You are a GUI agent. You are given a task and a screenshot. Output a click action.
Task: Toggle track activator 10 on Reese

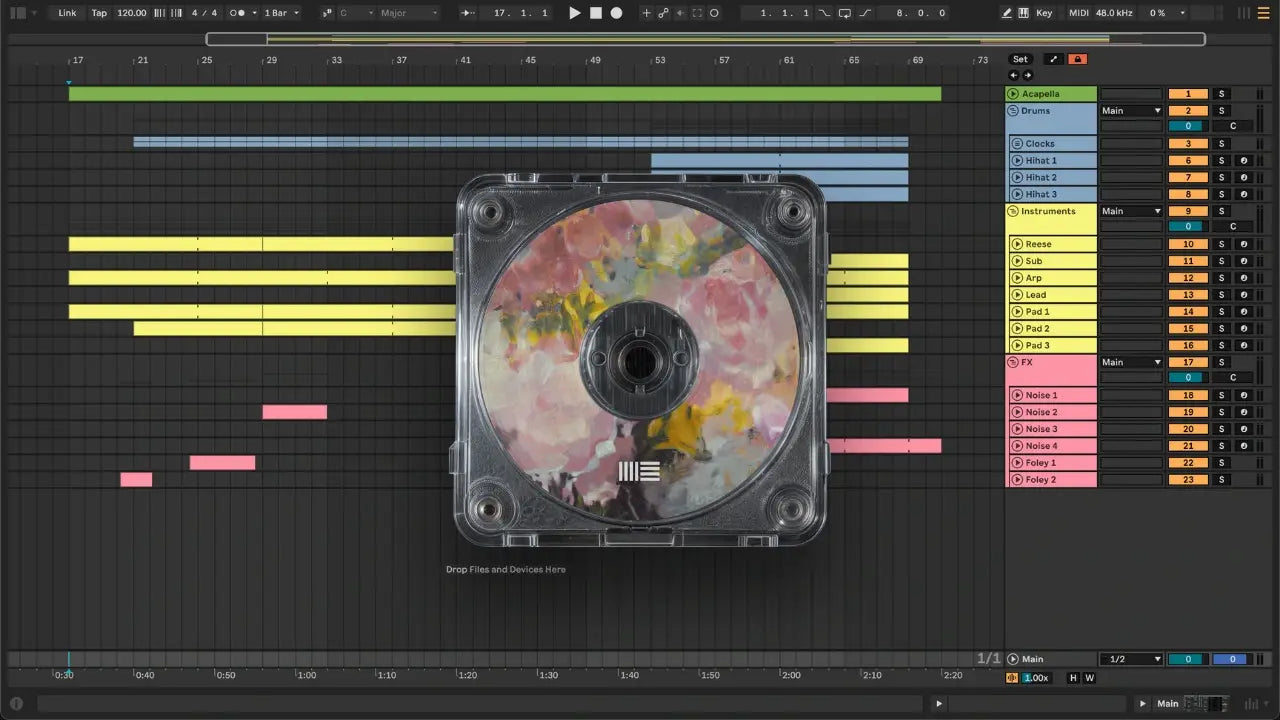(1188, 244)
